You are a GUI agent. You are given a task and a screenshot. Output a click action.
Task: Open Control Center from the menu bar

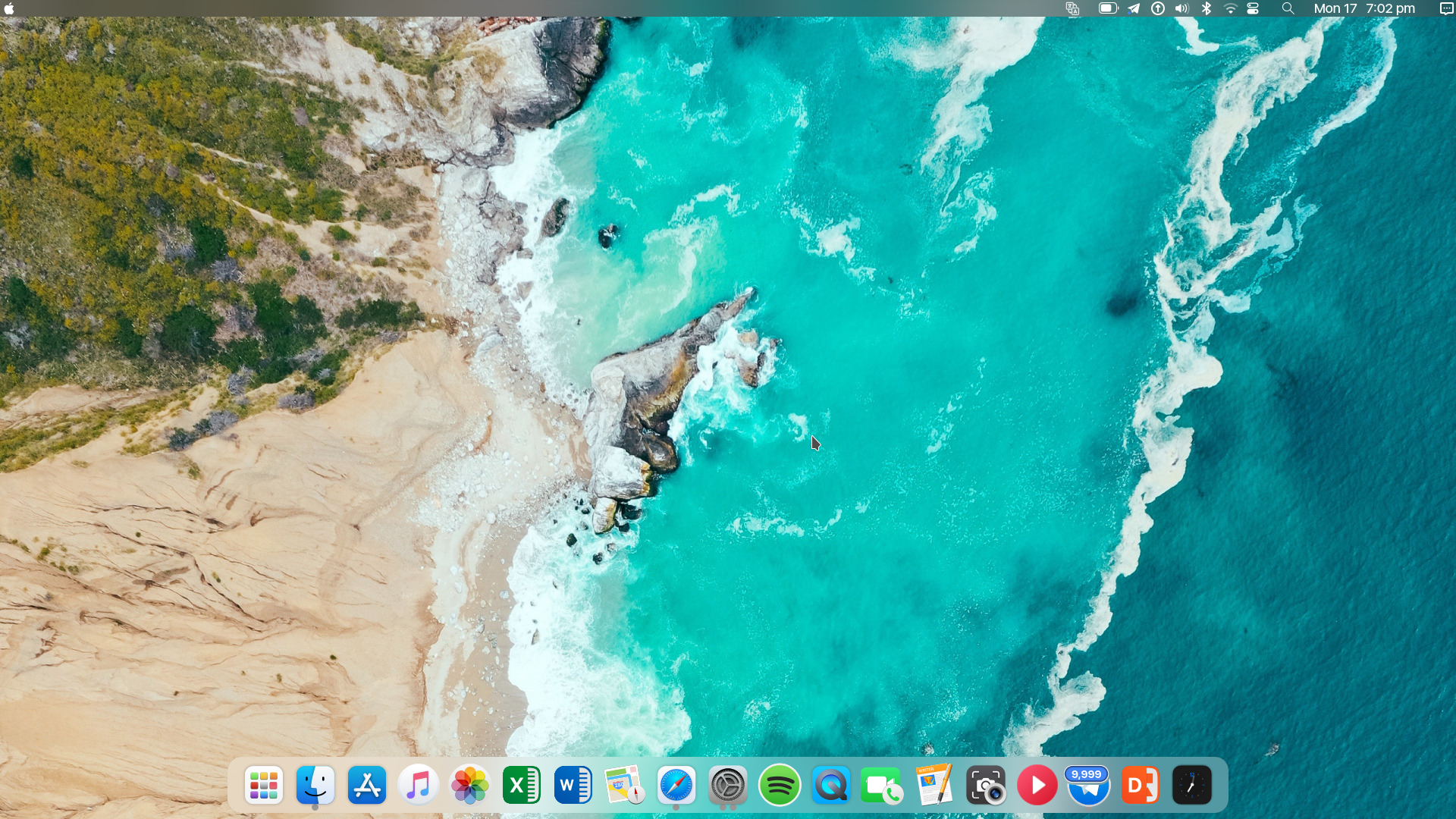pos(1253,8)
